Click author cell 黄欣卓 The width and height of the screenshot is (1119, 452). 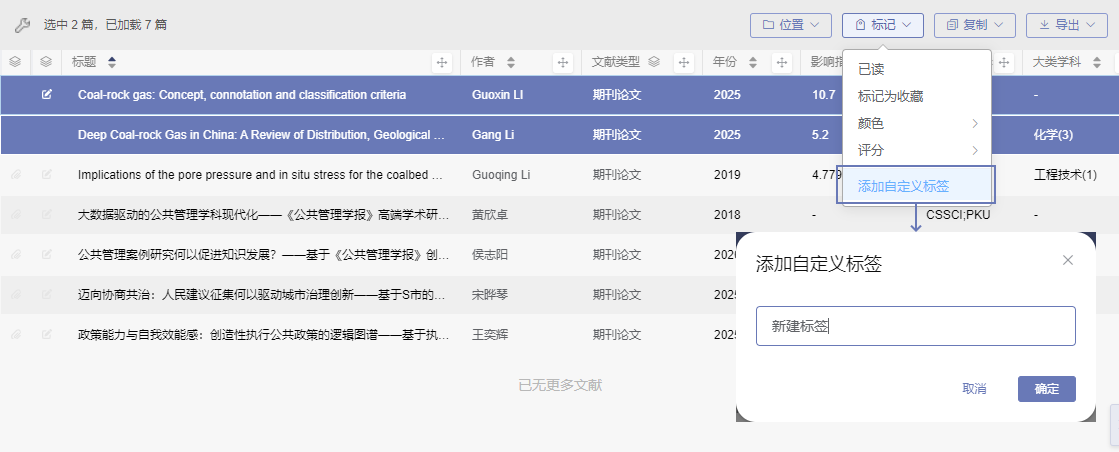490,214
